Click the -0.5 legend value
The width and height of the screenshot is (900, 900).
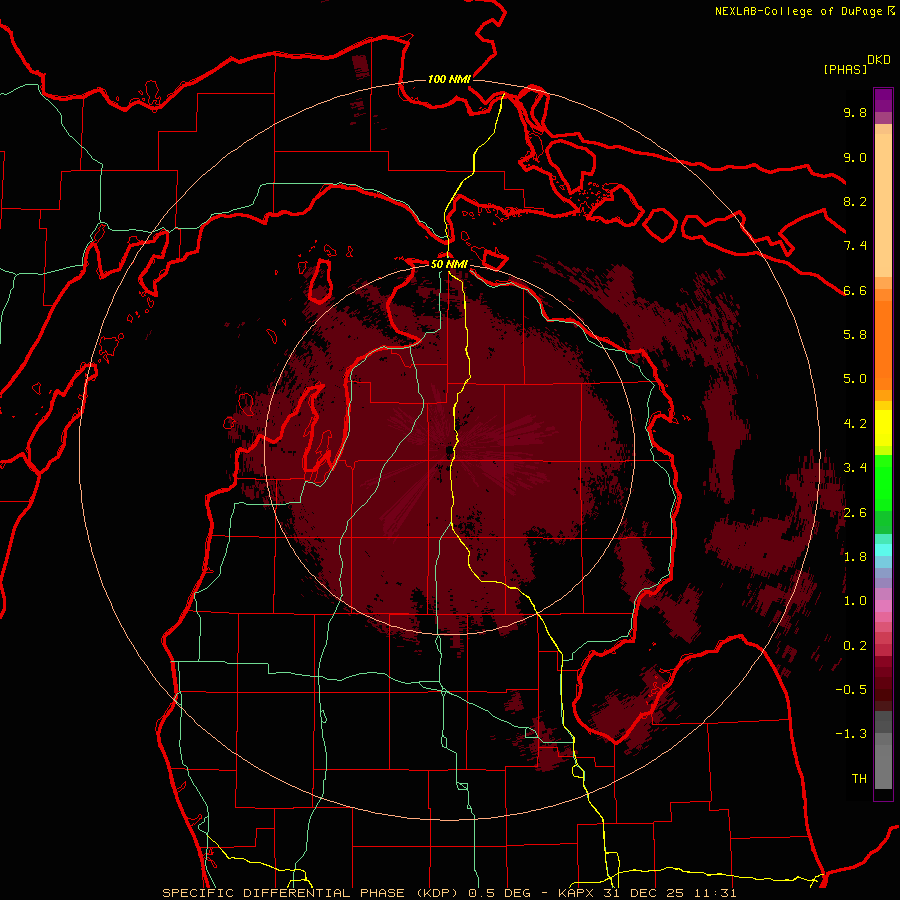click(851, 690)
